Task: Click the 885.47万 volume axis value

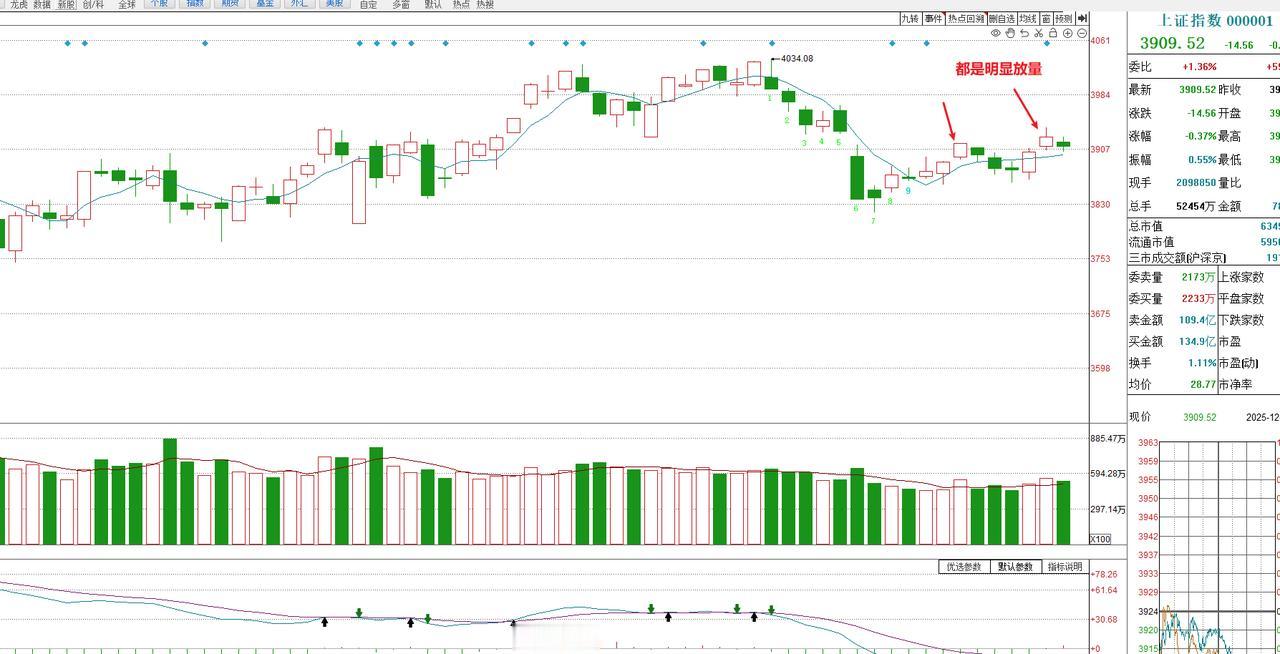Action: (x=1108, y=438)
